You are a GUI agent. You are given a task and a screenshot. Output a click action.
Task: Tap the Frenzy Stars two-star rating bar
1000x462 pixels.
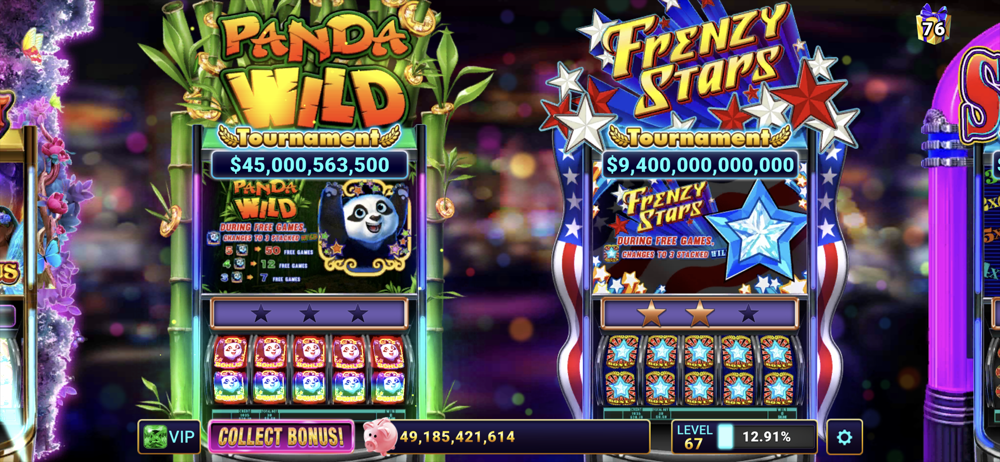700,313
